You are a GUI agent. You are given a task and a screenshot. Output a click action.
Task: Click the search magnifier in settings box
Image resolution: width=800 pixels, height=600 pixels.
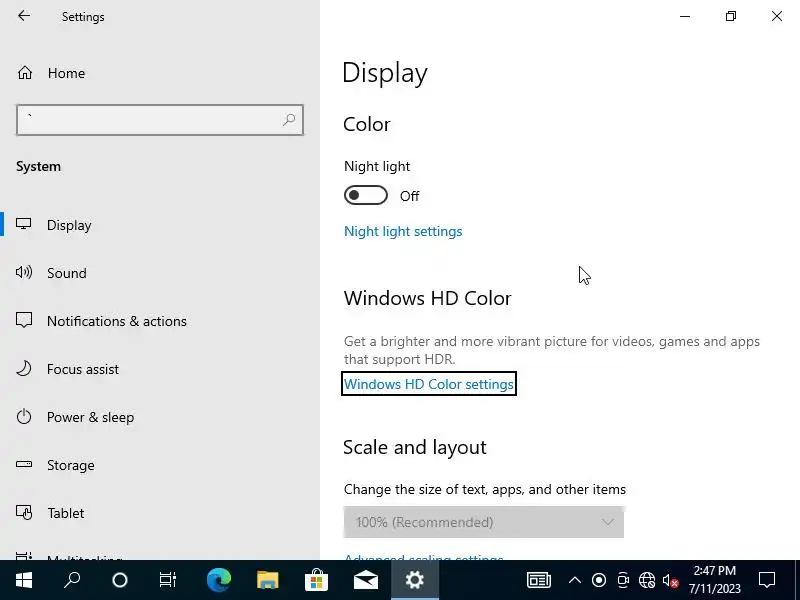(289, 120)
